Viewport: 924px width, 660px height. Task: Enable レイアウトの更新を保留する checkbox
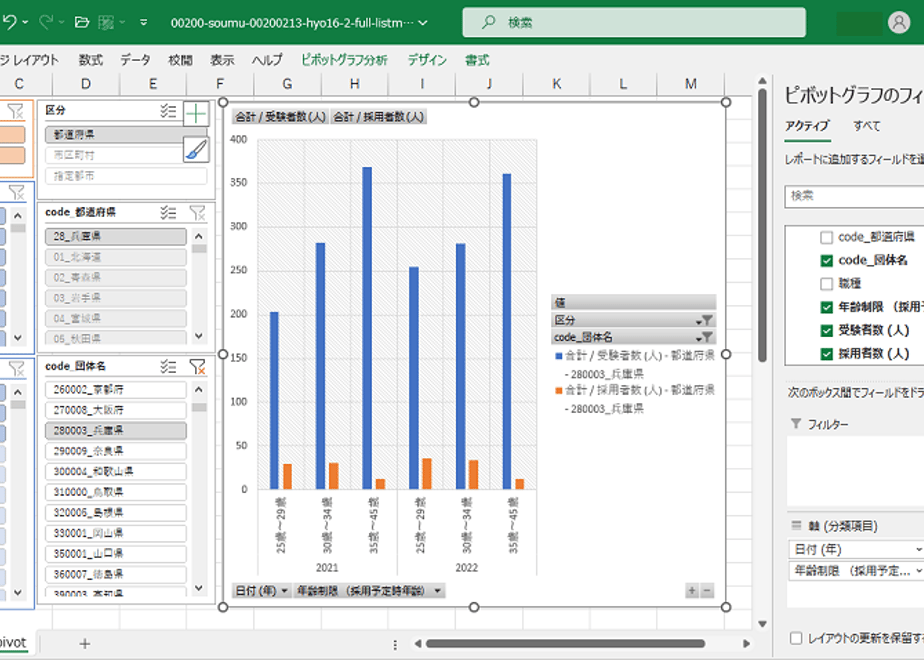pyautogui.click(x=796, y=638)
